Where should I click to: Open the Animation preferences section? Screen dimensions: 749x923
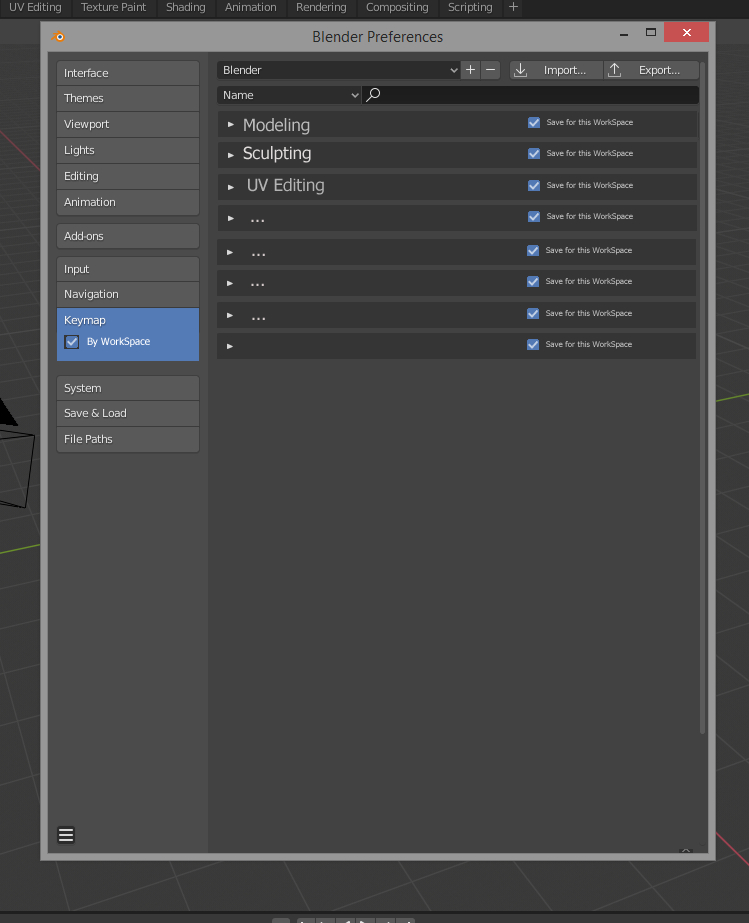pos(128,202)
